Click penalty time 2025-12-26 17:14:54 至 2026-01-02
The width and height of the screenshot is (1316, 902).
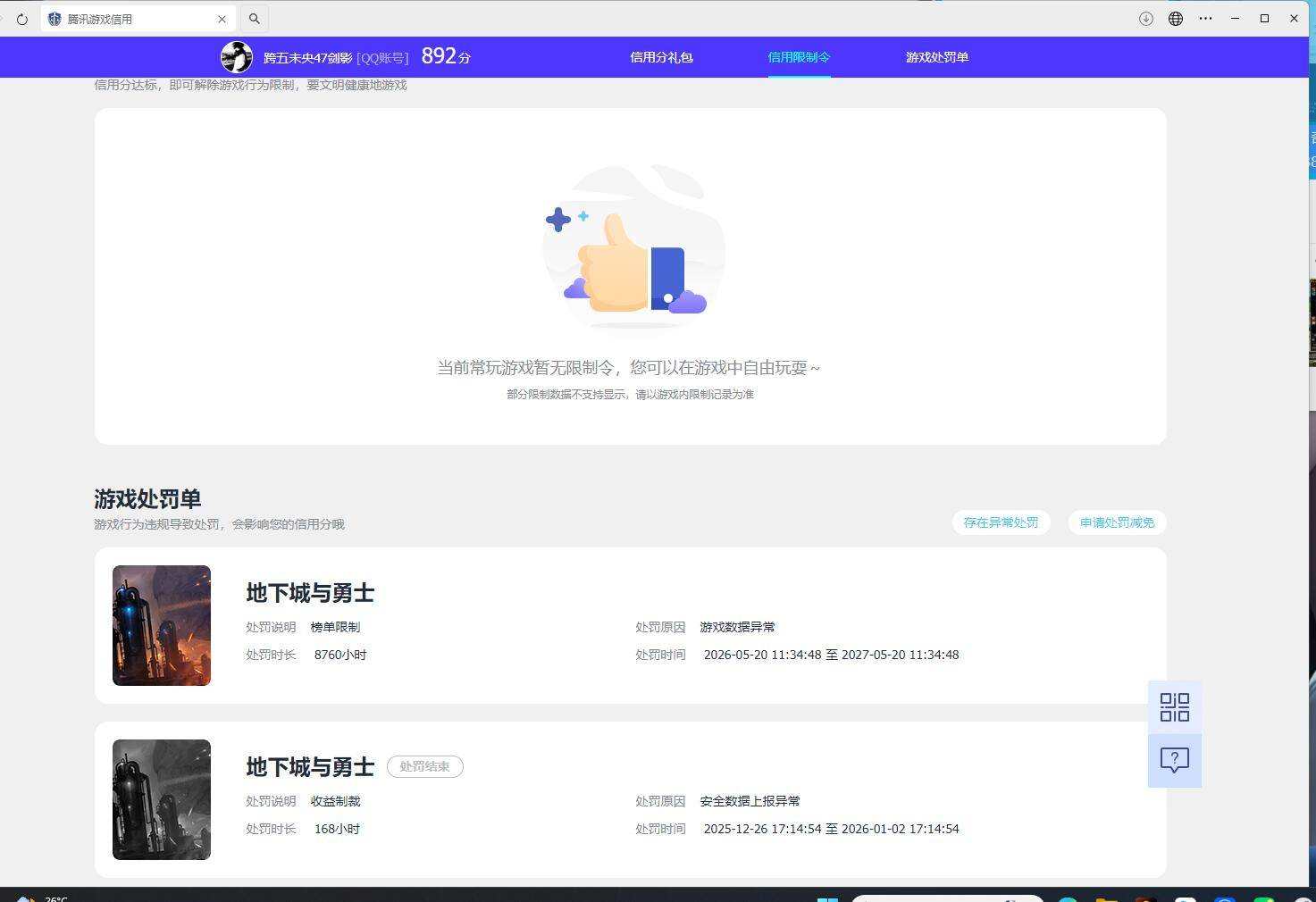(x=831, y=829)
